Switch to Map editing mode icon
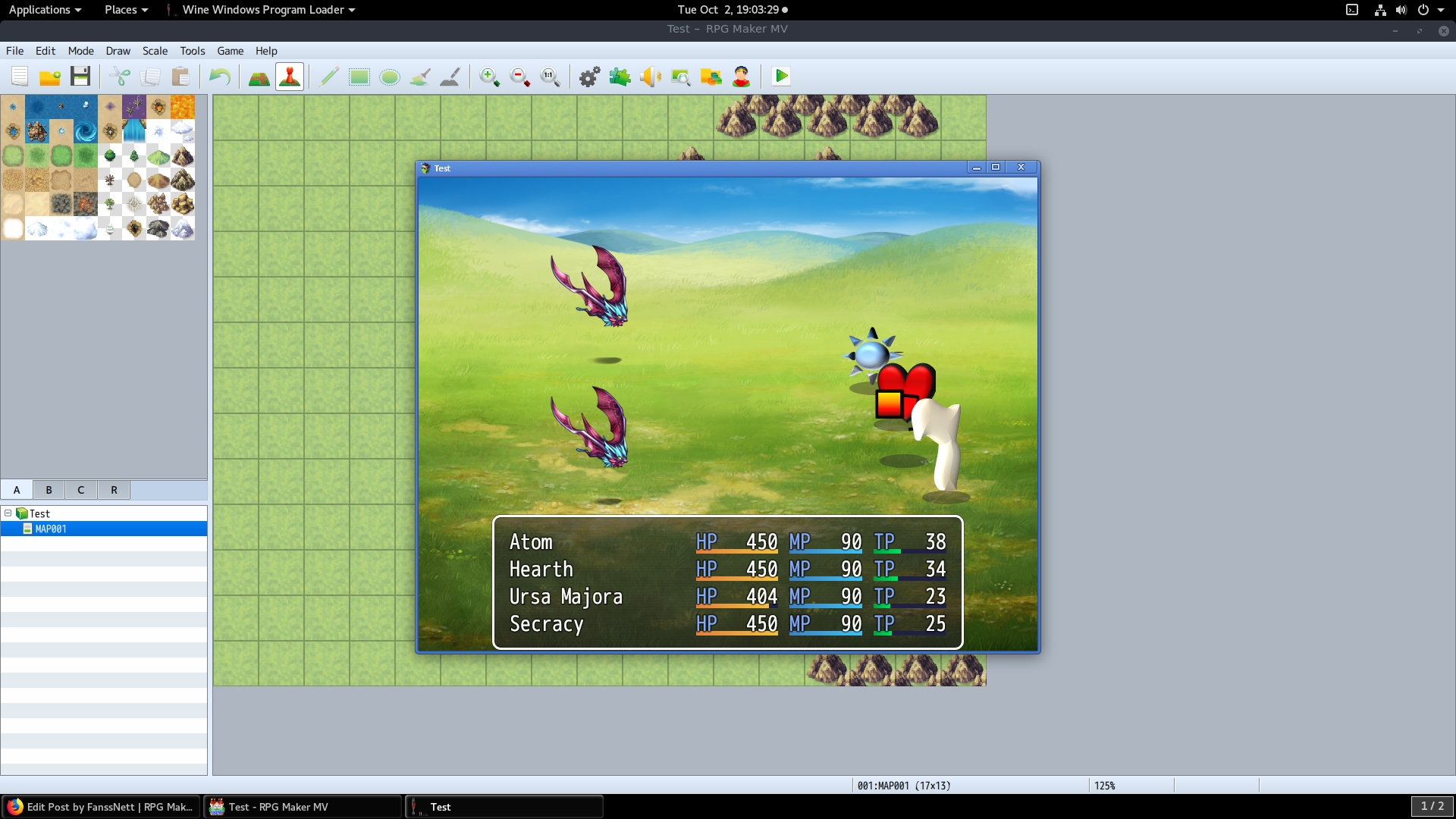The image size is (1456, 819). click(259, 77)
